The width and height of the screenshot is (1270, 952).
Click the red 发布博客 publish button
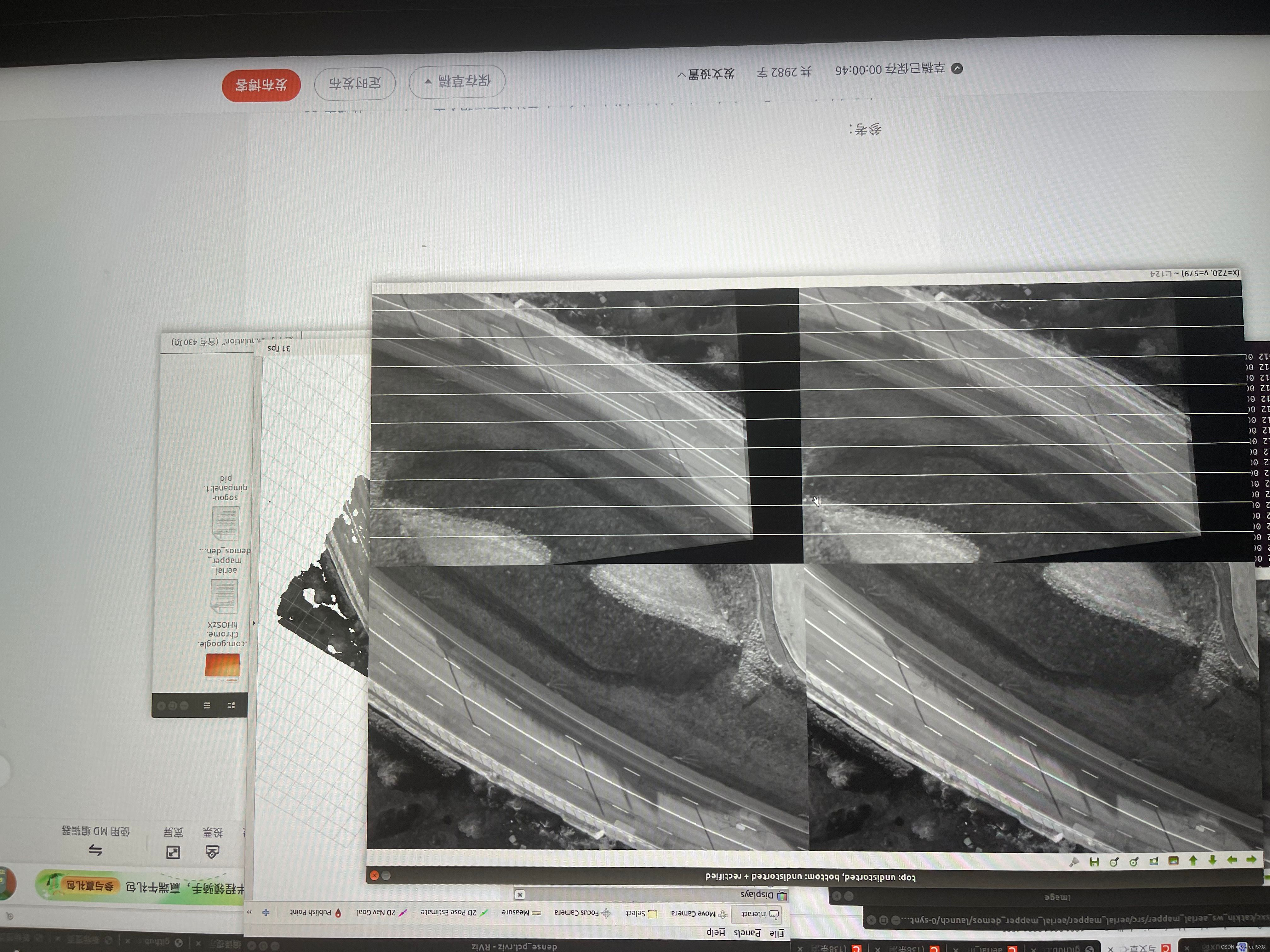[x=261, y=85]
